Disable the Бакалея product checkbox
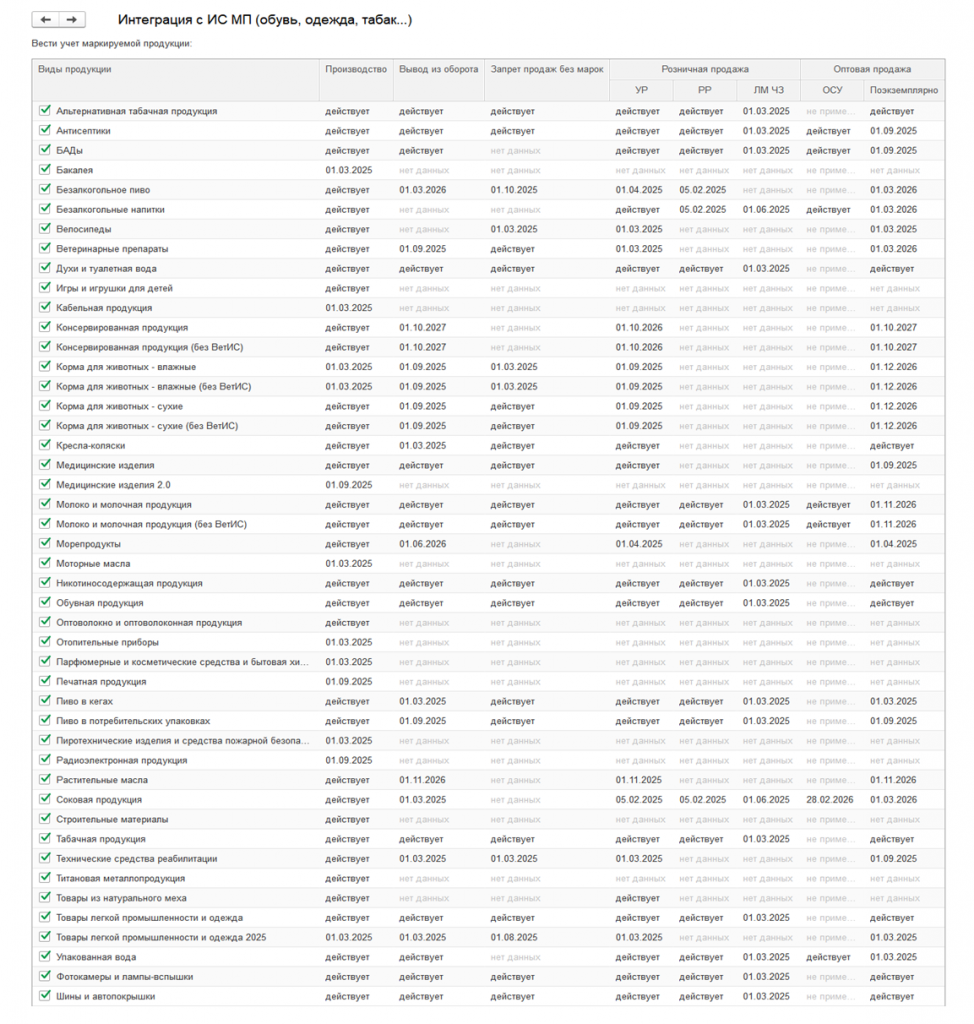The width and height of the screenshot is (974, 1024). click(x=44, y=169)
